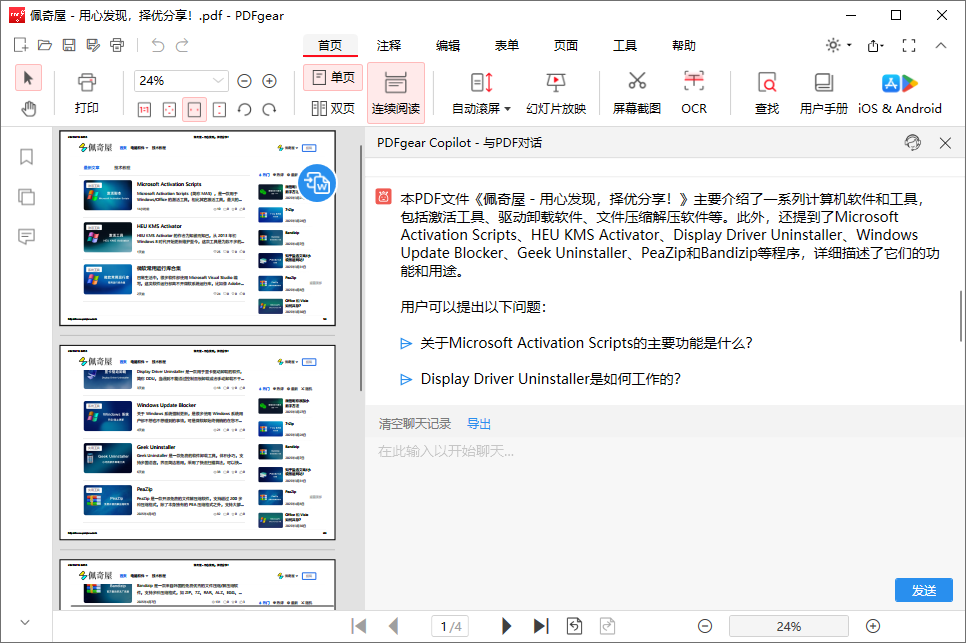Click the small printer icon in quick access bar

(x=117, y=45)
